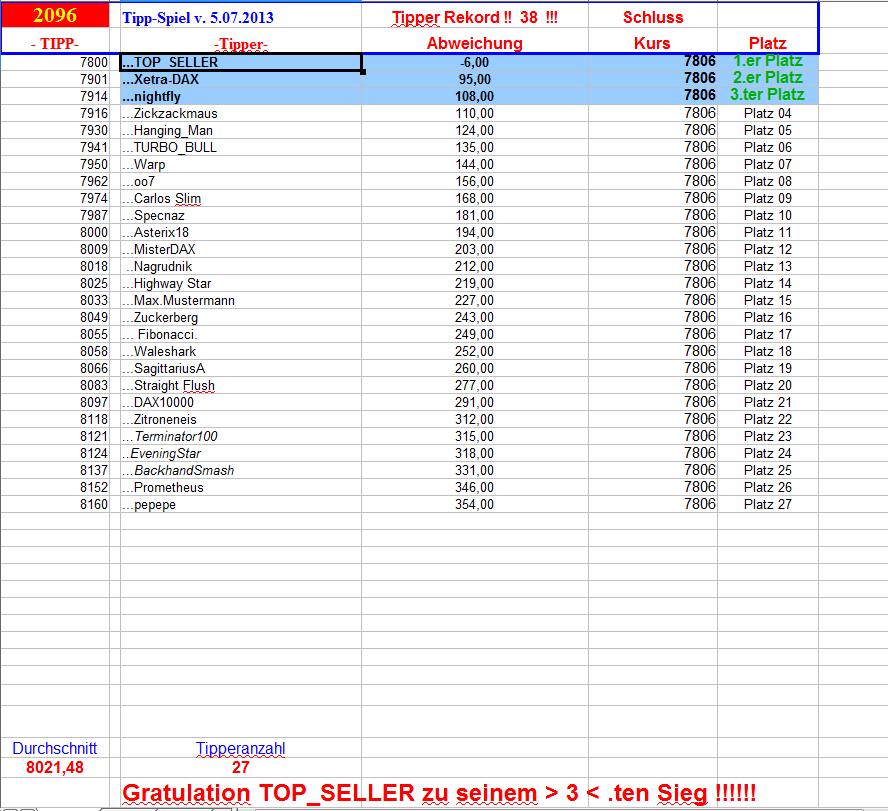Select the Fibonacci tipper cell
Image resolution: width=888 pixels, height=811 pixels.
tap(241, 334)
